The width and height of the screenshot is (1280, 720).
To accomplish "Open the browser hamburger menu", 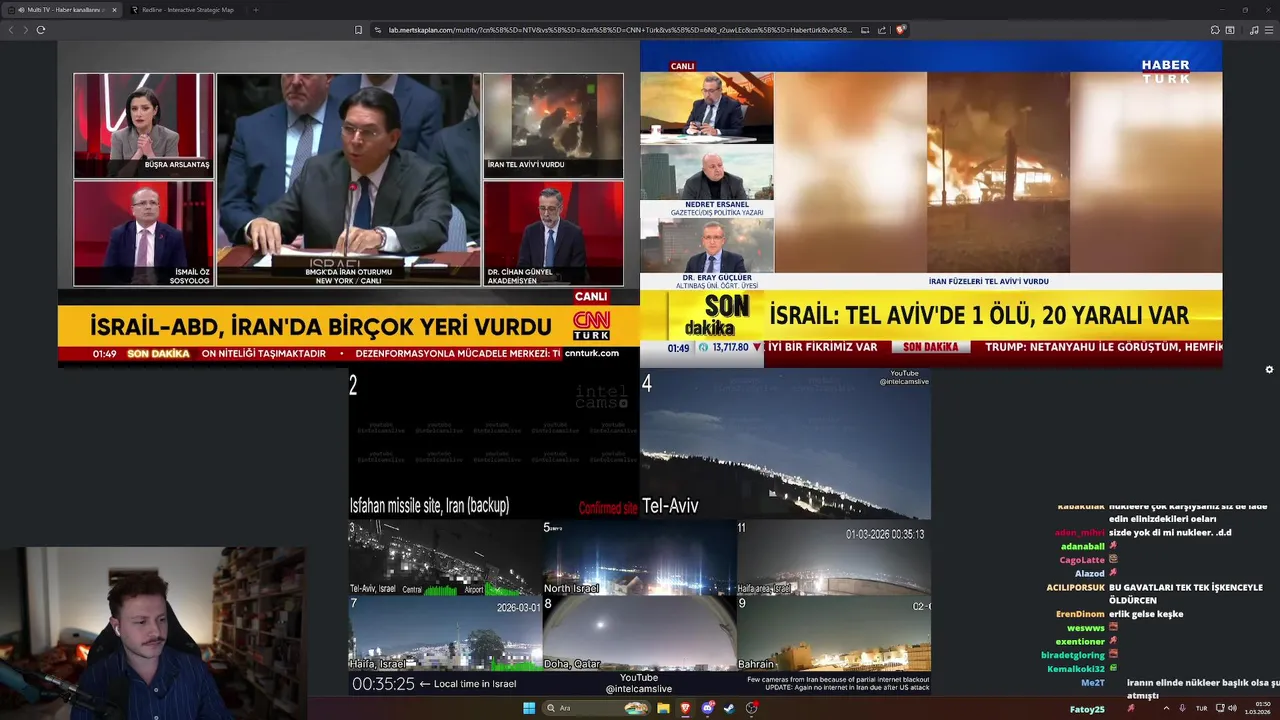I will [x=1269, y=30].
